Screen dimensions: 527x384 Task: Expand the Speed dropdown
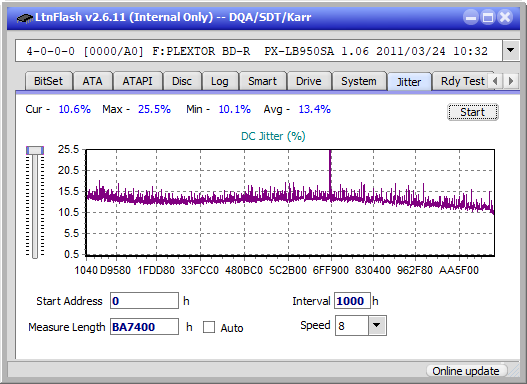(377, 325)
